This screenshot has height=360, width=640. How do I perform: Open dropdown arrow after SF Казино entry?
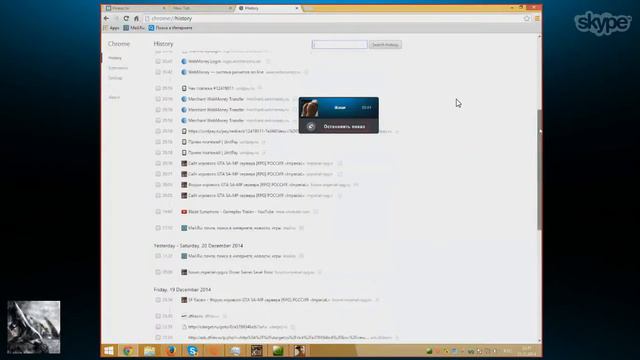click(377, 300)
